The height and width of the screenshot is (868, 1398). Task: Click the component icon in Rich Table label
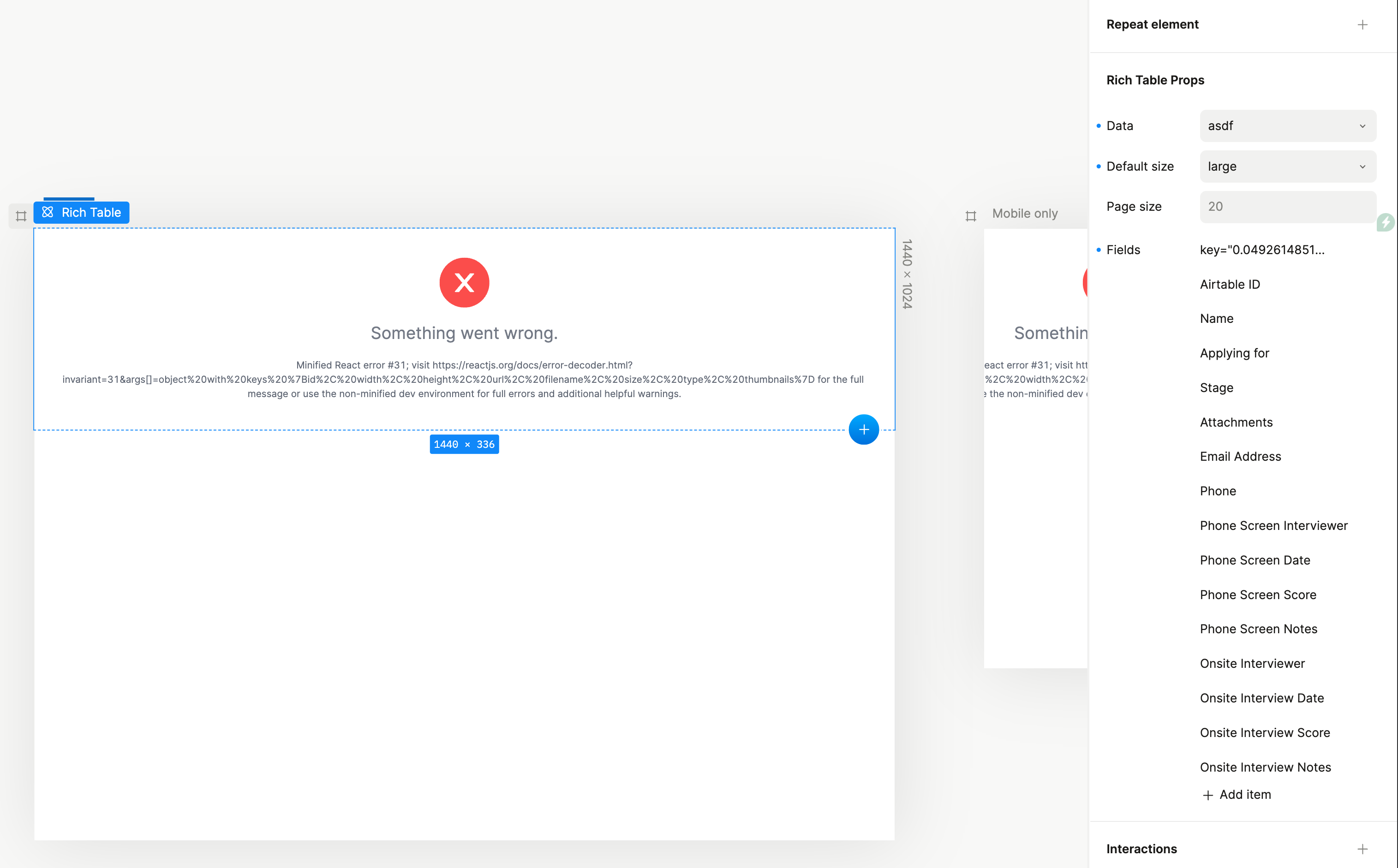[x=48, y=213]
